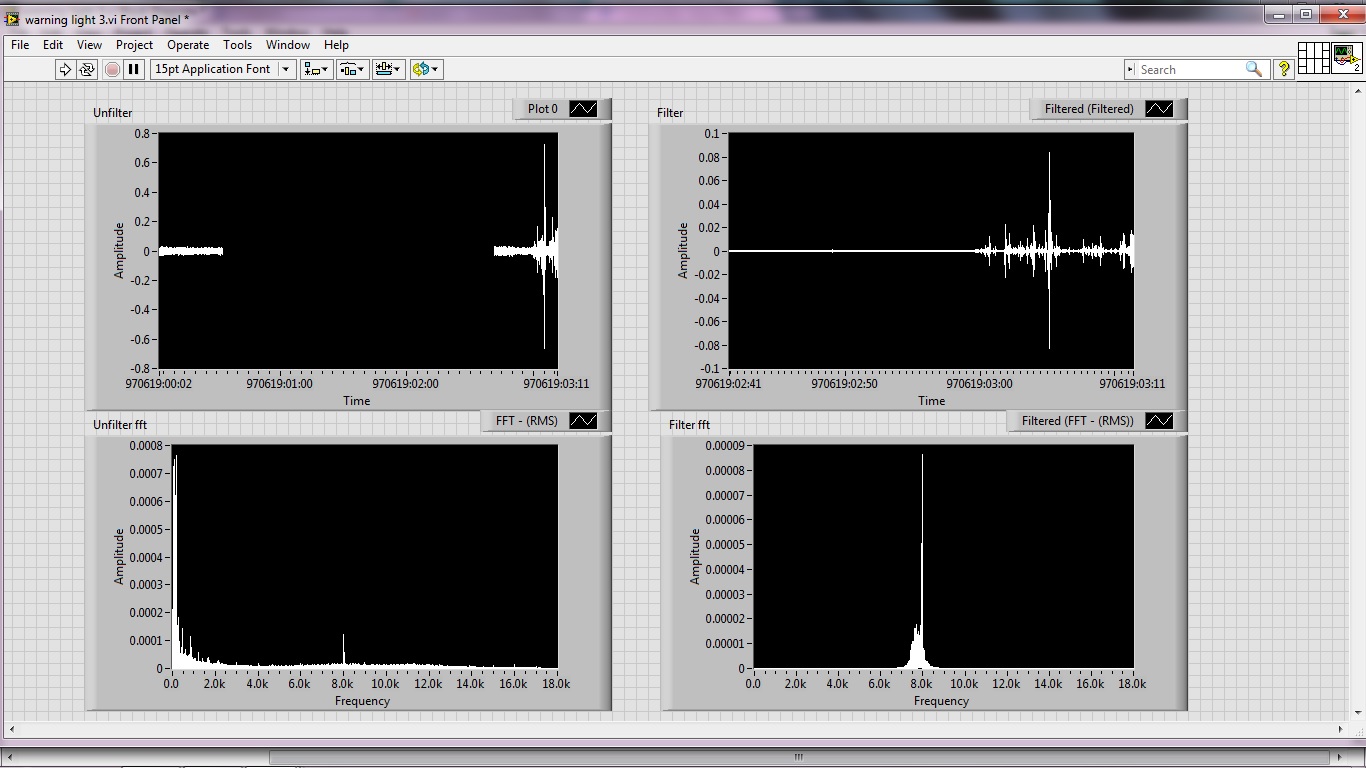Click the FFT - (RMS) legend label
1366x768 pixels.
pyautogui.click(x=527, y=421)
